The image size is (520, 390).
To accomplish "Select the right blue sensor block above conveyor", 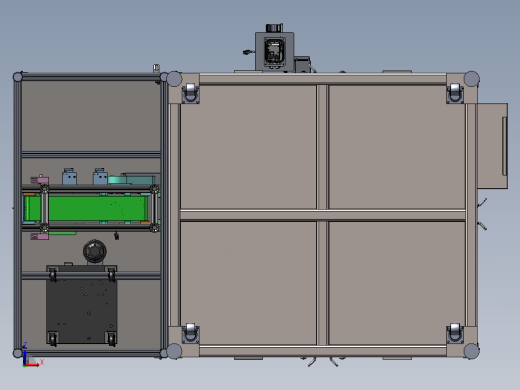I will pyautogui.click(x=100, y=177).
